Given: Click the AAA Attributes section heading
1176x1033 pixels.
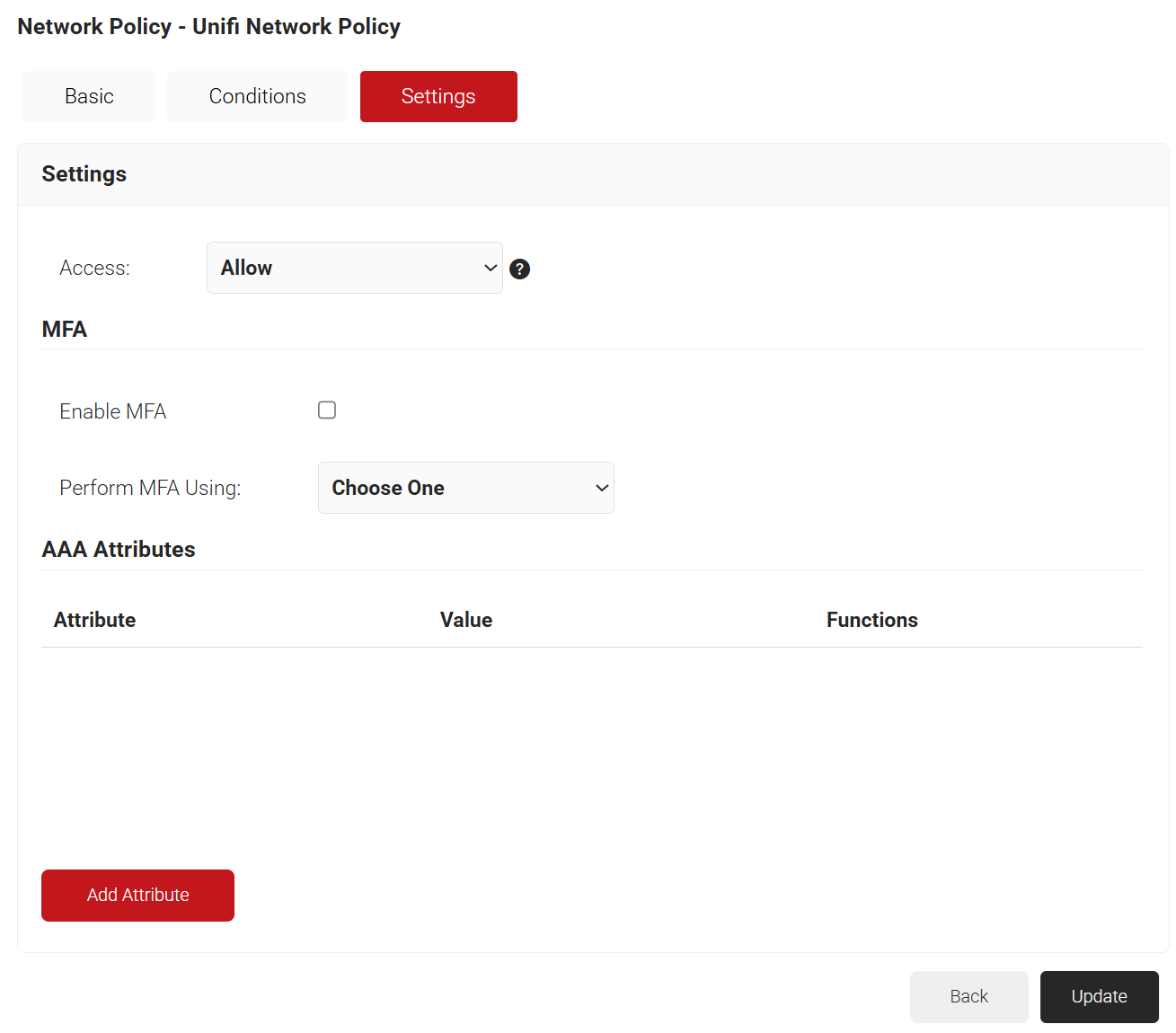Looking at the screenshot, I should click(118, 549).
